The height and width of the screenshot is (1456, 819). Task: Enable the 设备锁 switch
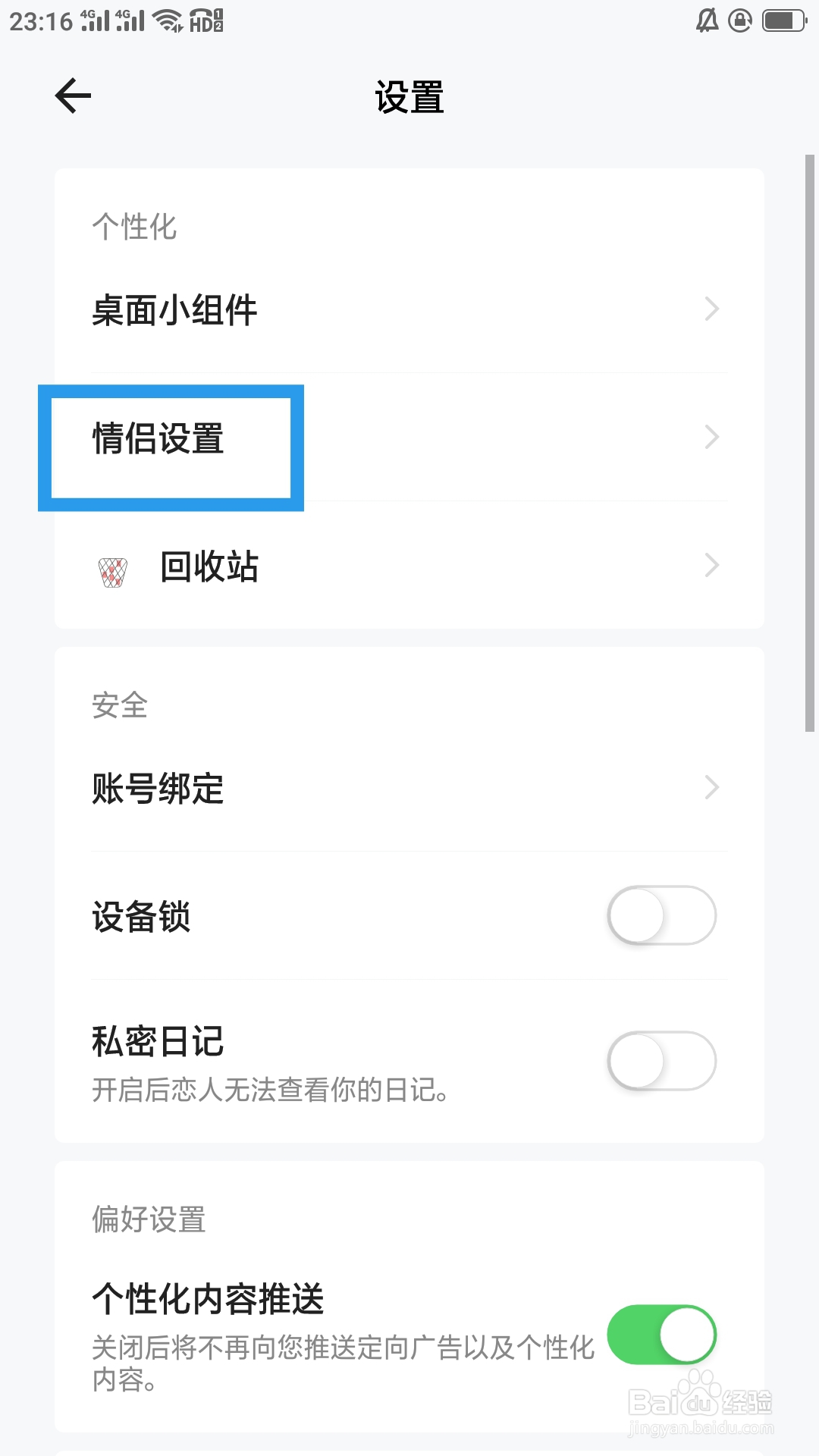[x=661, y=915]
